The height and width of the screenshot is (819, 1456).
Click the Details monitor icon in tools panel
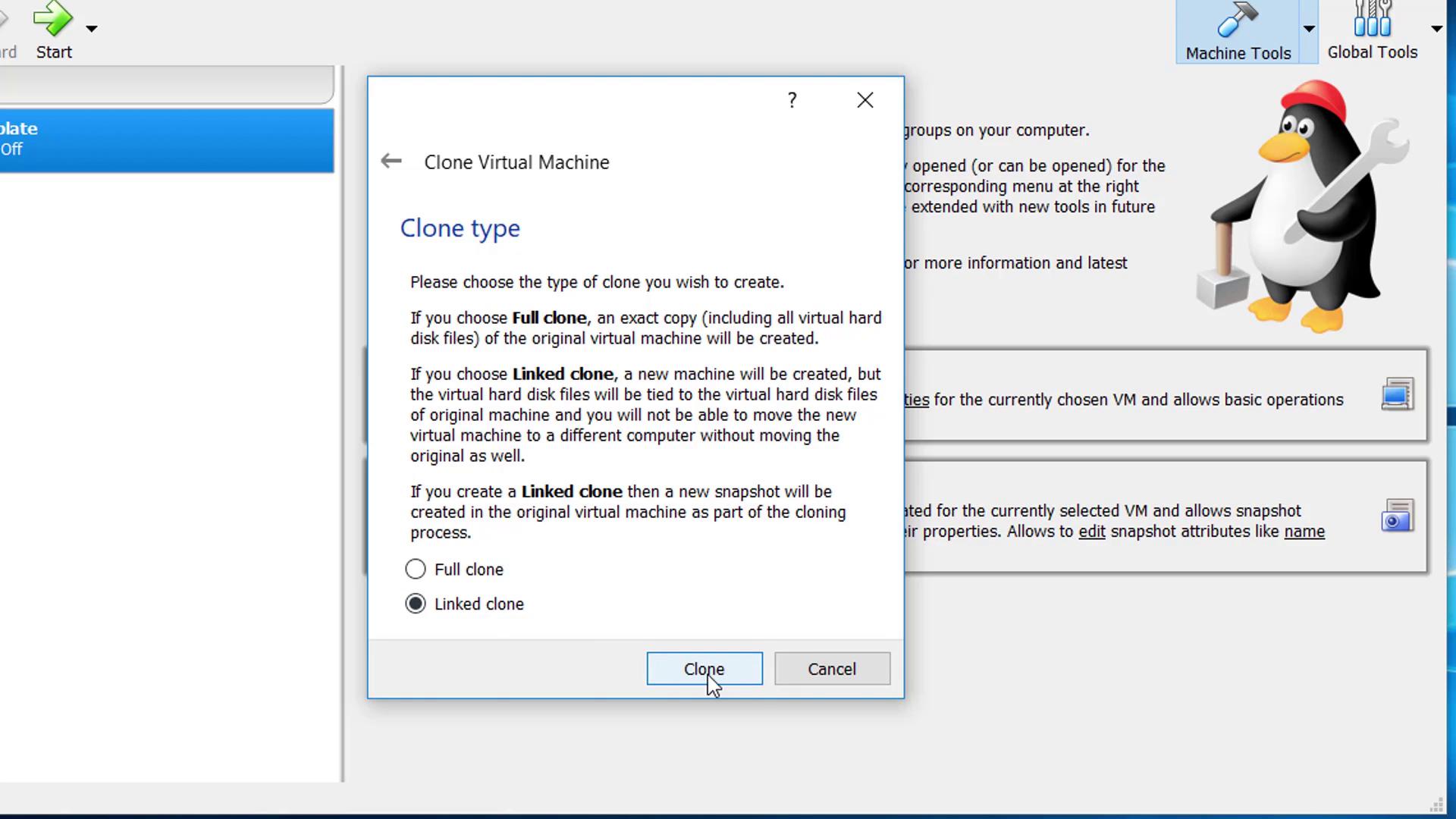click(1397, 394)
